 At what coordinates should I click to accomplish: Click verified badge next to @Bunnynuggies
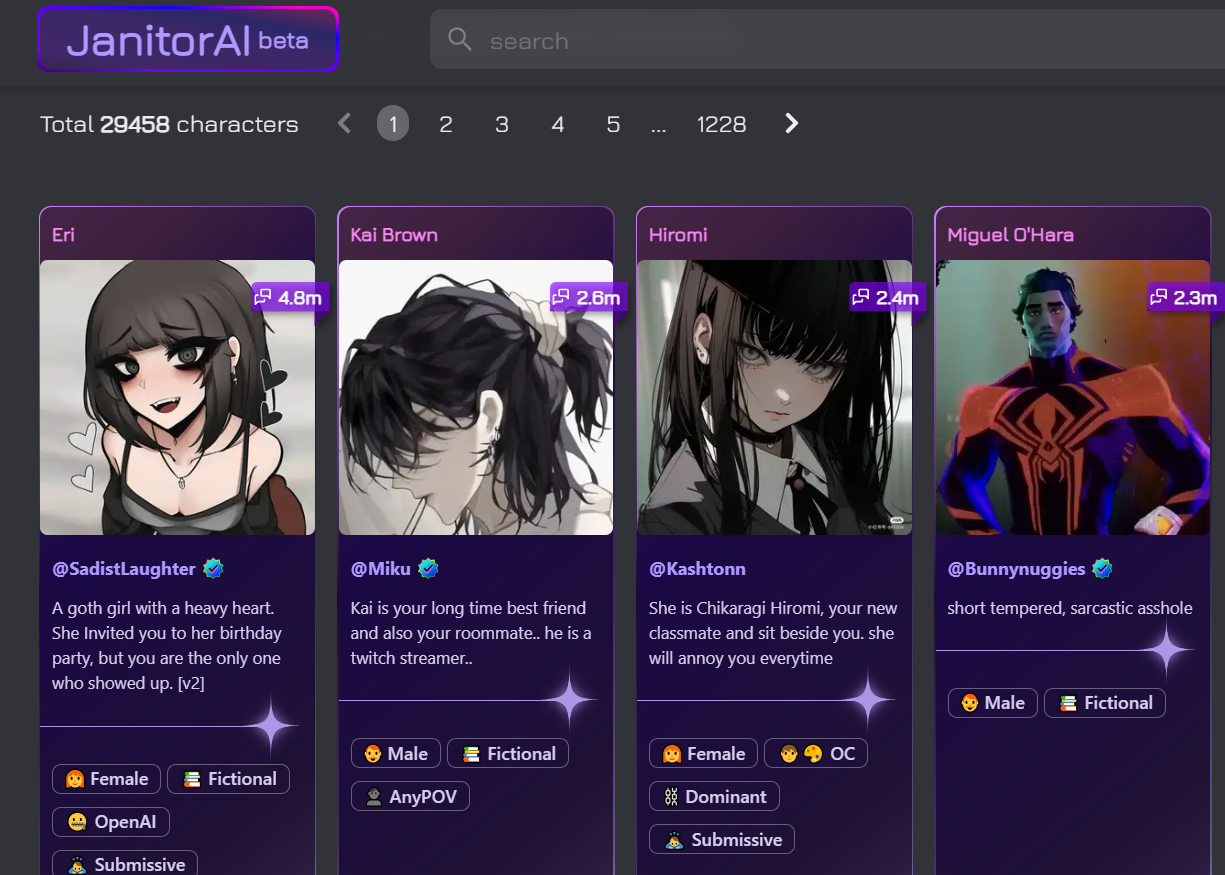click(x=1102, y=569)
